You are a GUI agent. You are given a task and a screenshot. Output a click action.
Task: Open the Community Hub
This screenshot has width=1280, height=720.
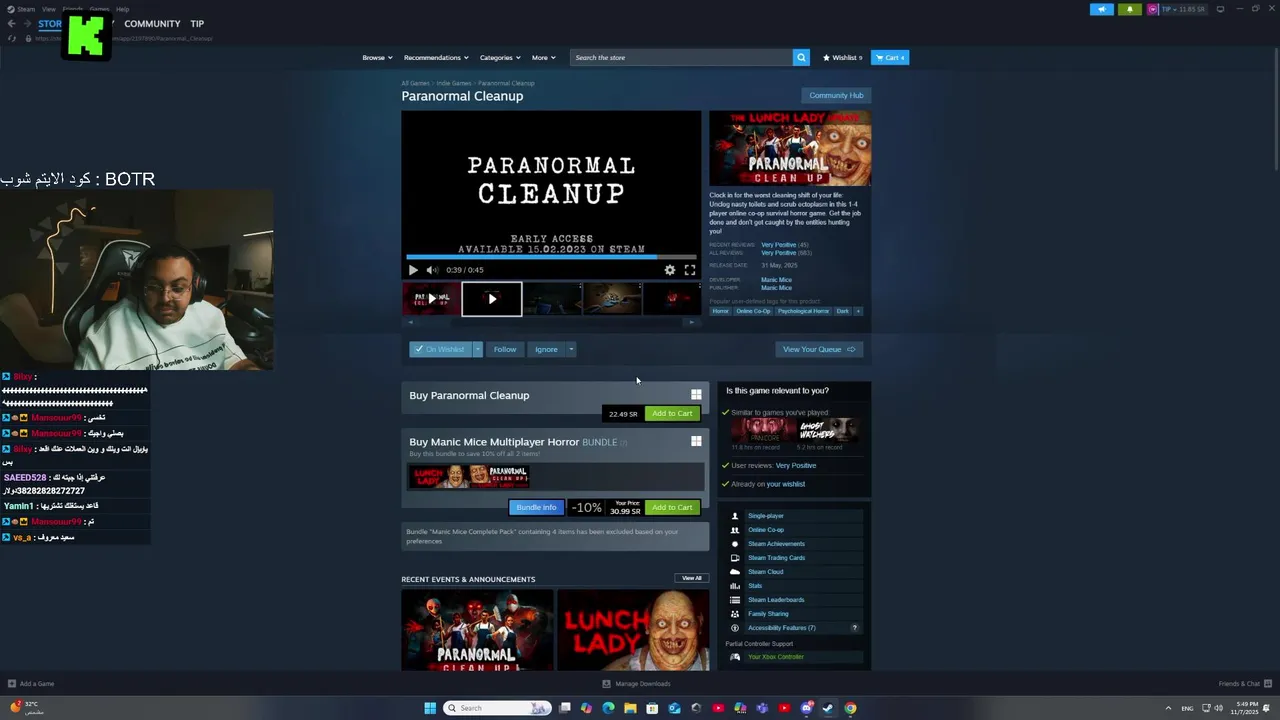pyautogui.click(x=836, y=95)
